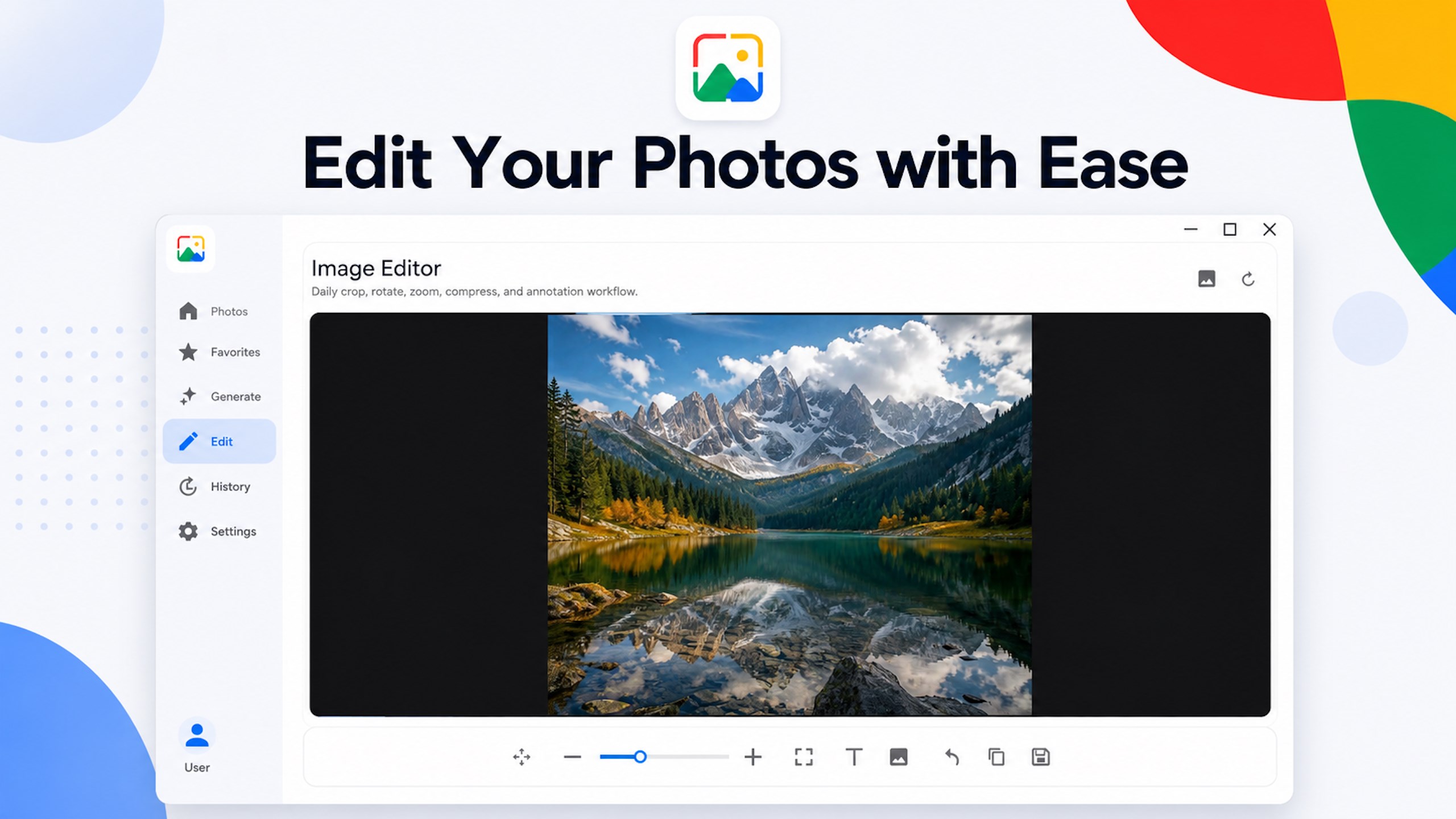Click the "User" label under the avatar
The image size is (1456, 819).
[x=197, y=767]
